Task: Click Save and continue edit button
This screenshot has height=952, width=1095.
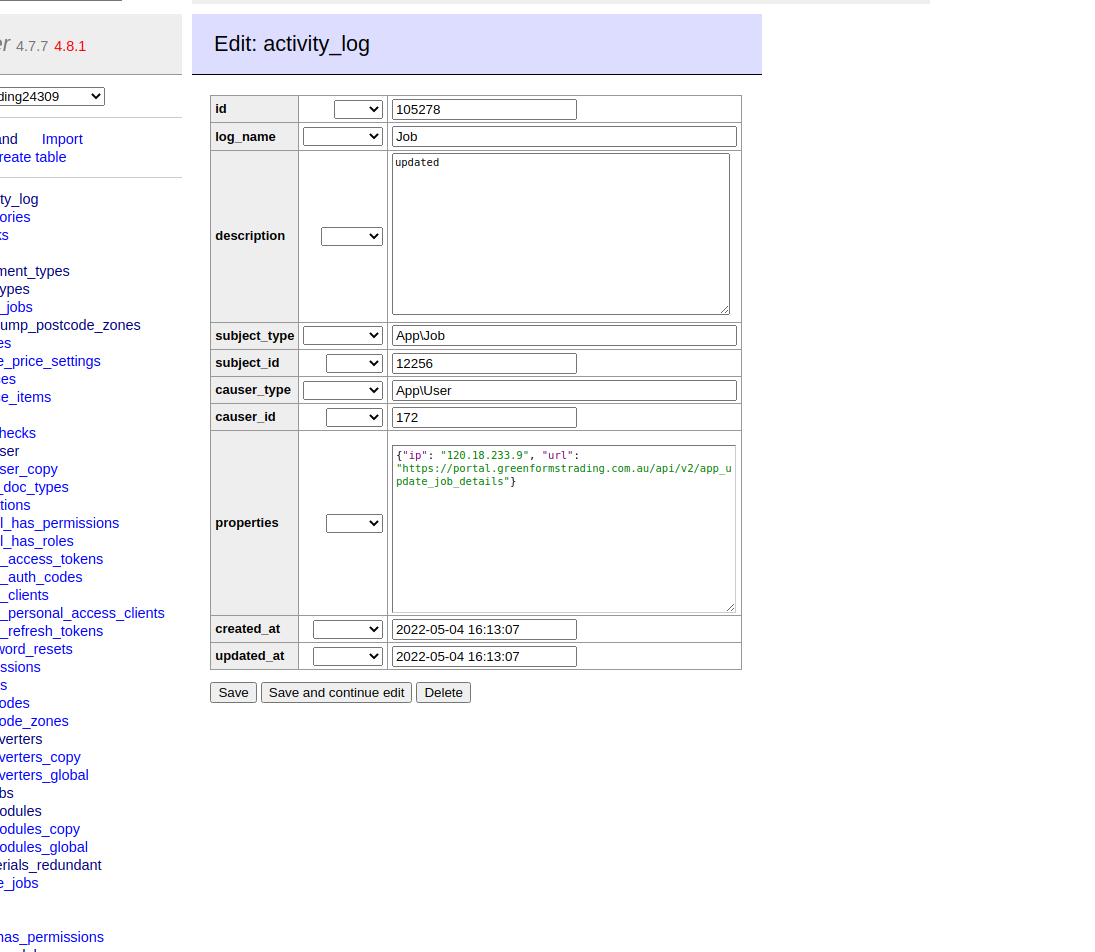Action: pos(336,693)
